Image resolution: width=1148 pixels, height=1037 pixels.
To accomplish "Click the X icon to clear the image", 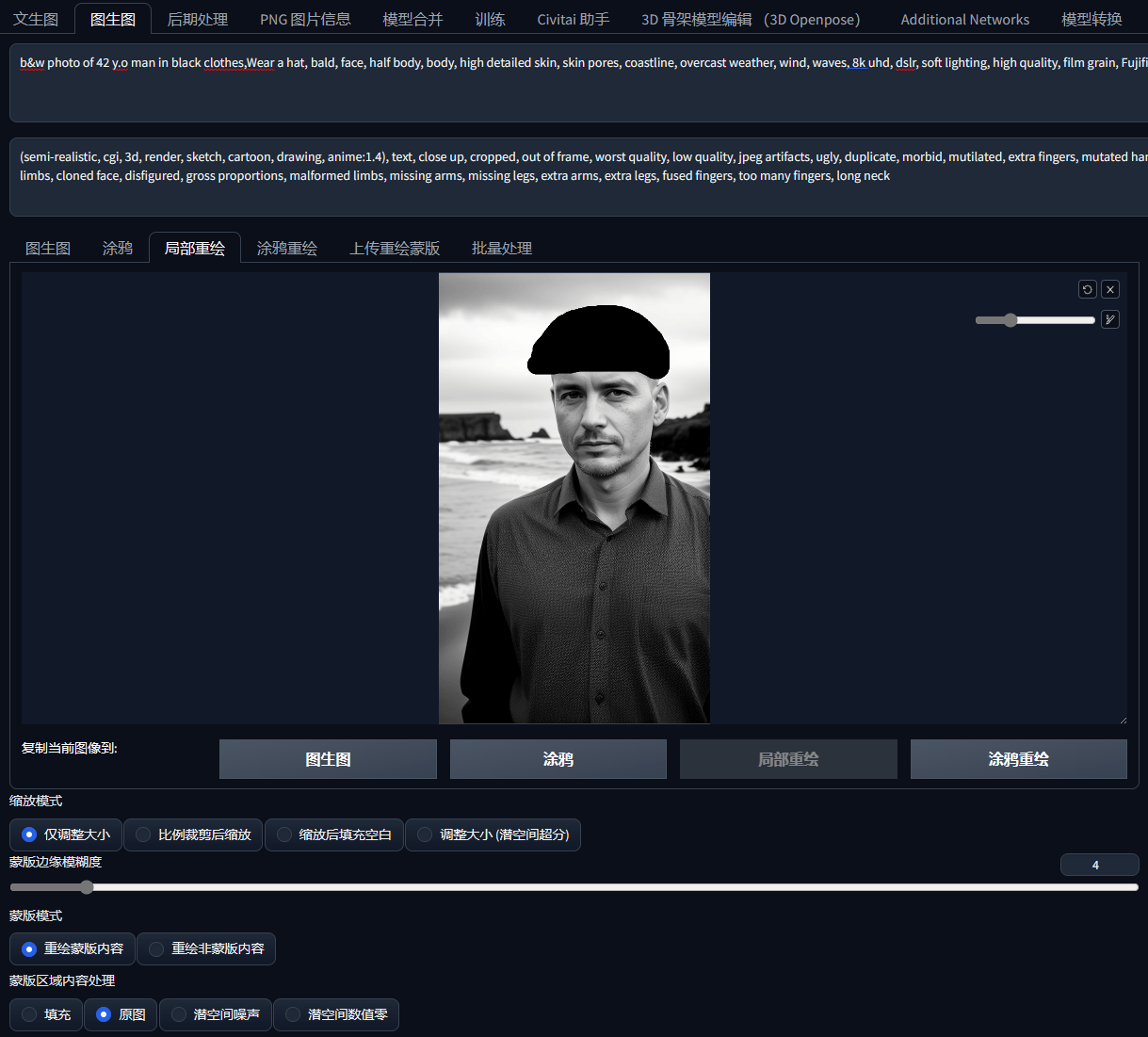I will [x=1110, y=289].
